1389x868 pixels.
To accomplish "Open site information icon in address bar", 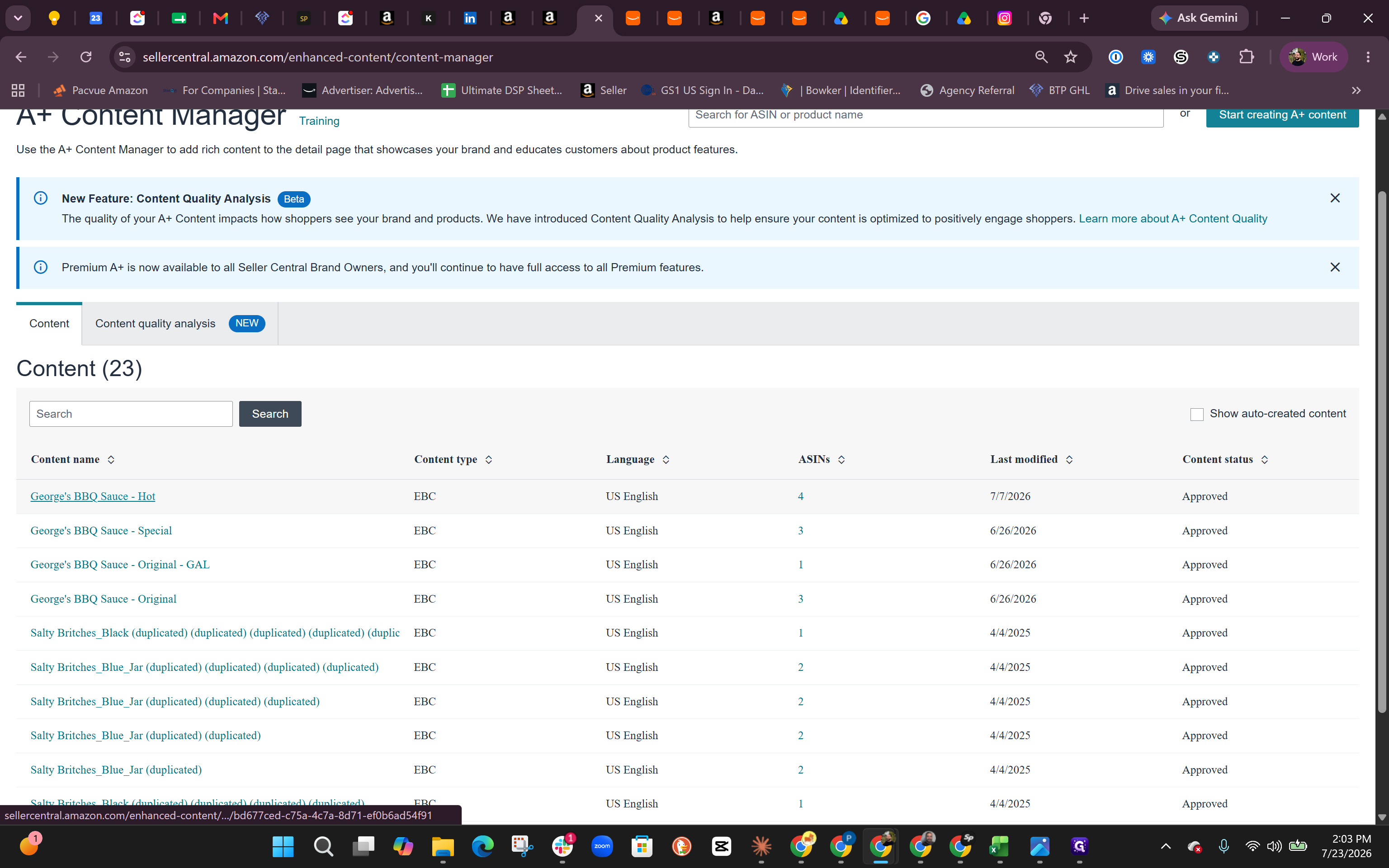I will [x=124, y=57].
